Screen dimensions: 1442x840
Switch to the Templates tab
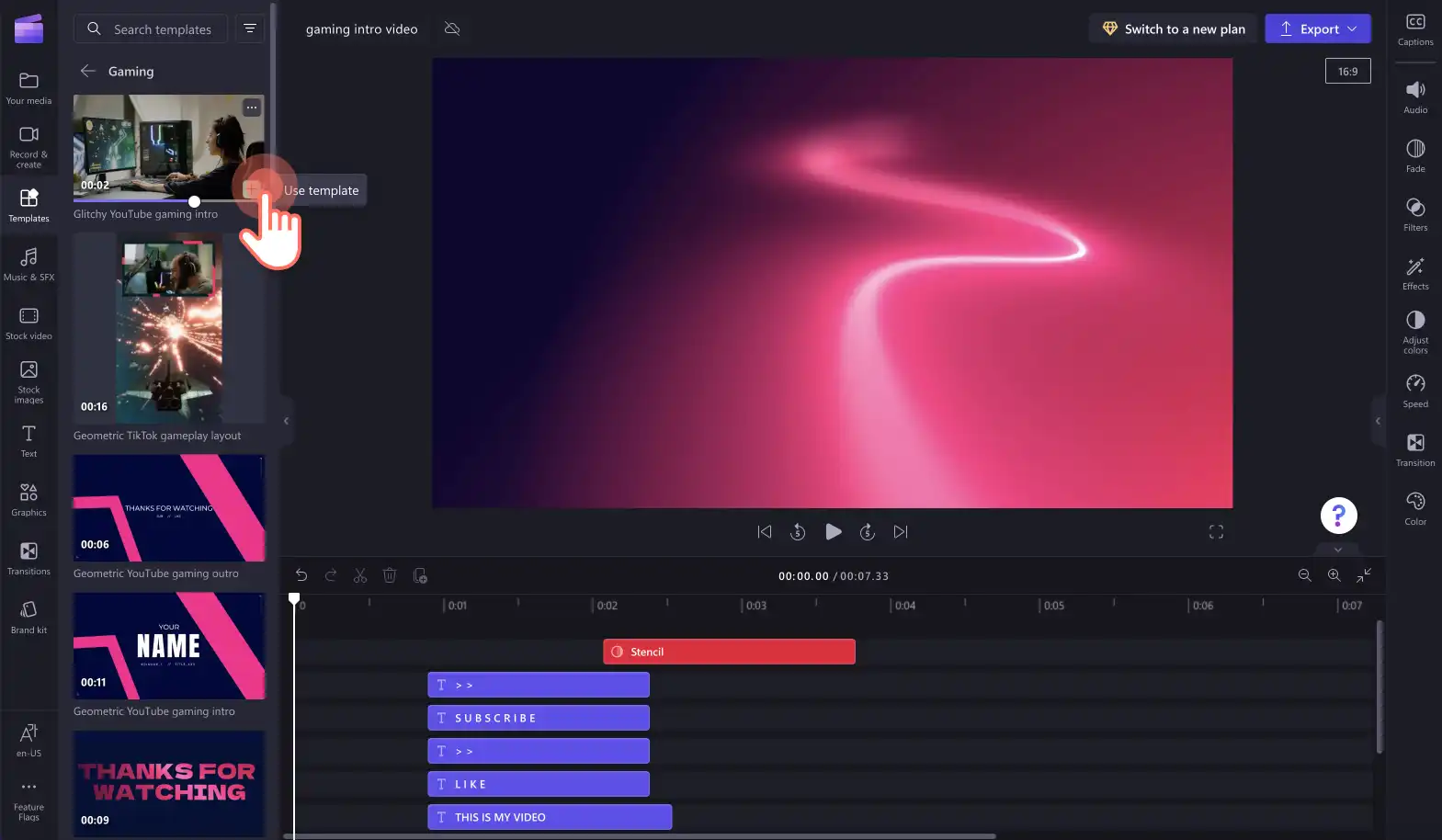click(x=28, y=205)
